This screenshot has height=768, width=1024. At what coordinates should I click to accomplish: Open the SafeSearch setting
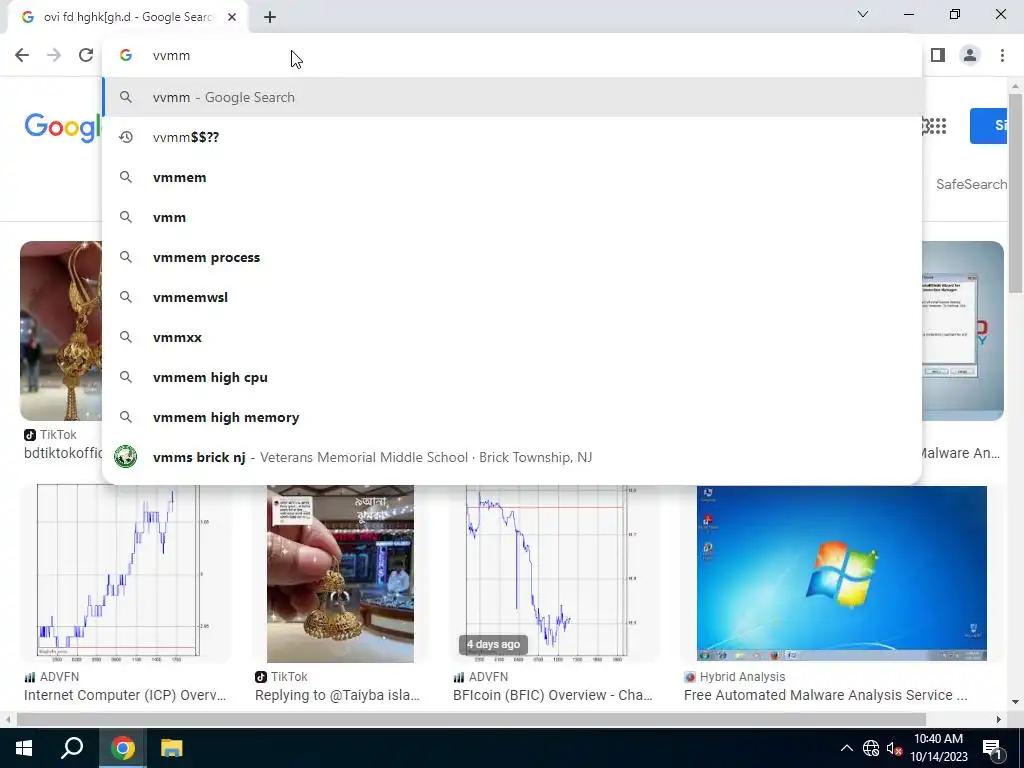pos(971,184)
